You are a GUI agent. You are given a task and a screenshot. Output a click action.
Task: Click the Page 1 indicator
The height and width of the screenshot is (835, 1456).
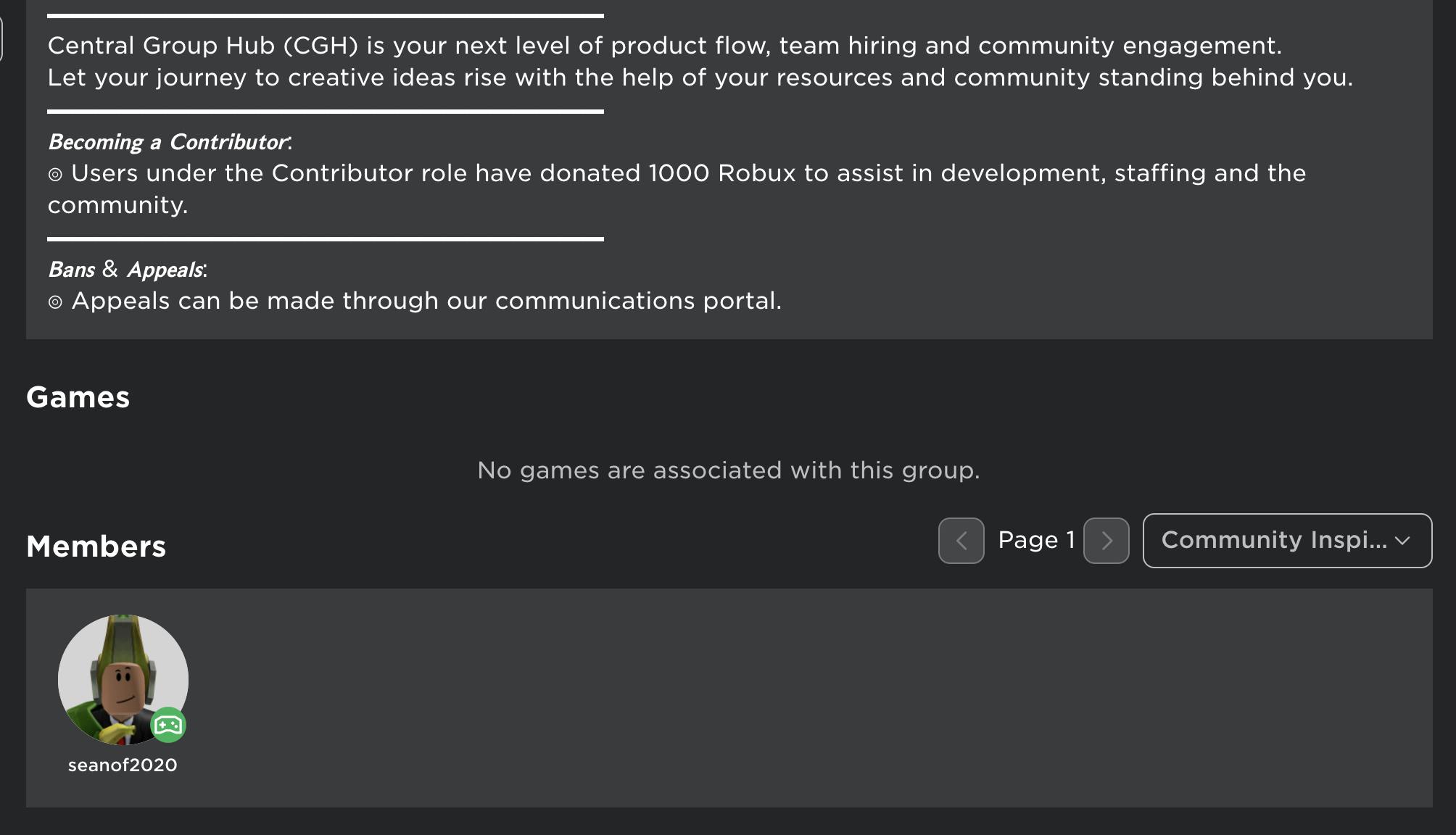click(x=1035, y=540)
